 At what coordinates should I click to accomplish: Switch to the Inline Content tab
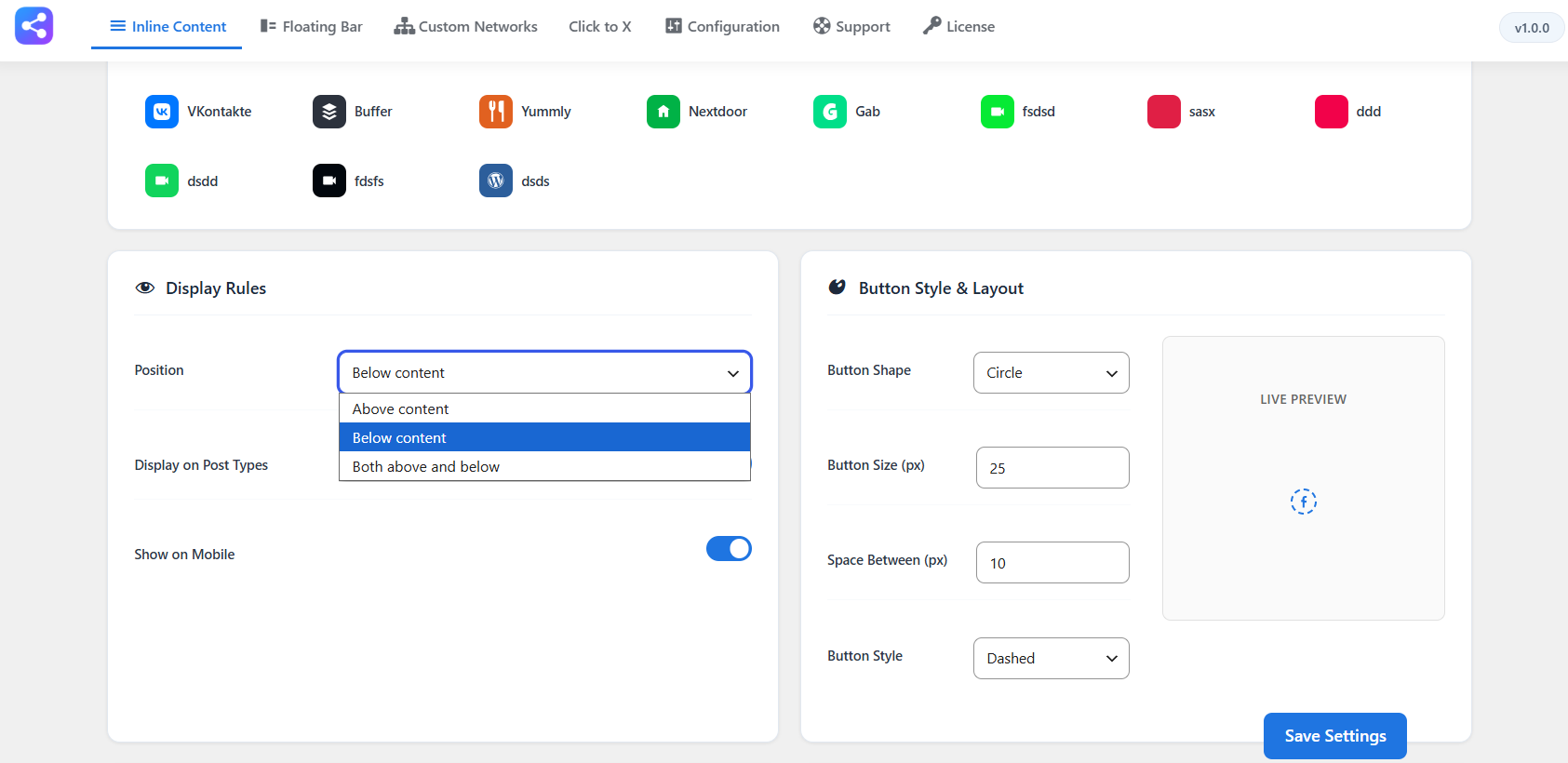(168, 26)
